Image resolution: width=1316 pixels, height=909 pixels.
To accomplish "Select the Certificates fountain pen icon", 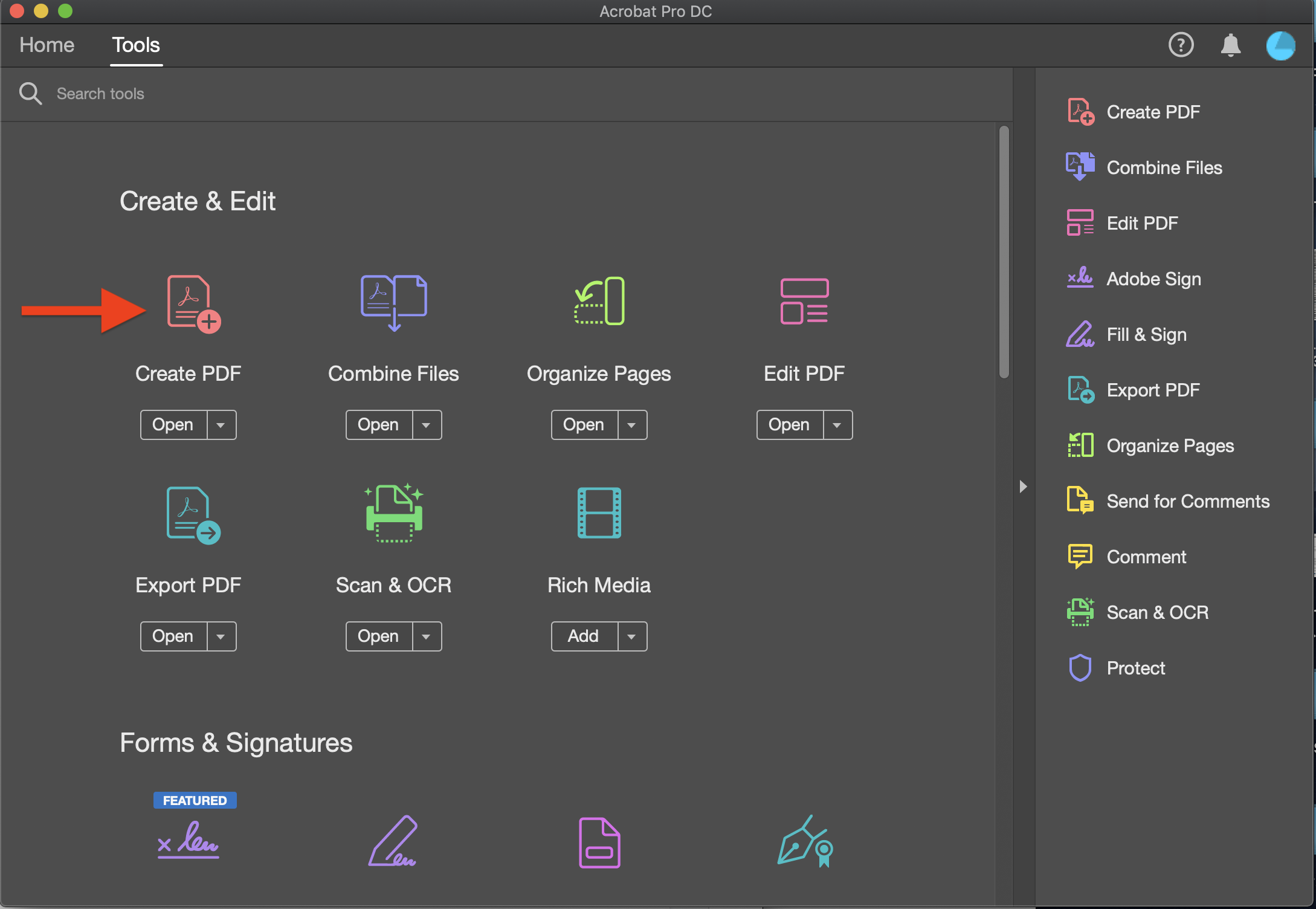I will click(805, 841).
